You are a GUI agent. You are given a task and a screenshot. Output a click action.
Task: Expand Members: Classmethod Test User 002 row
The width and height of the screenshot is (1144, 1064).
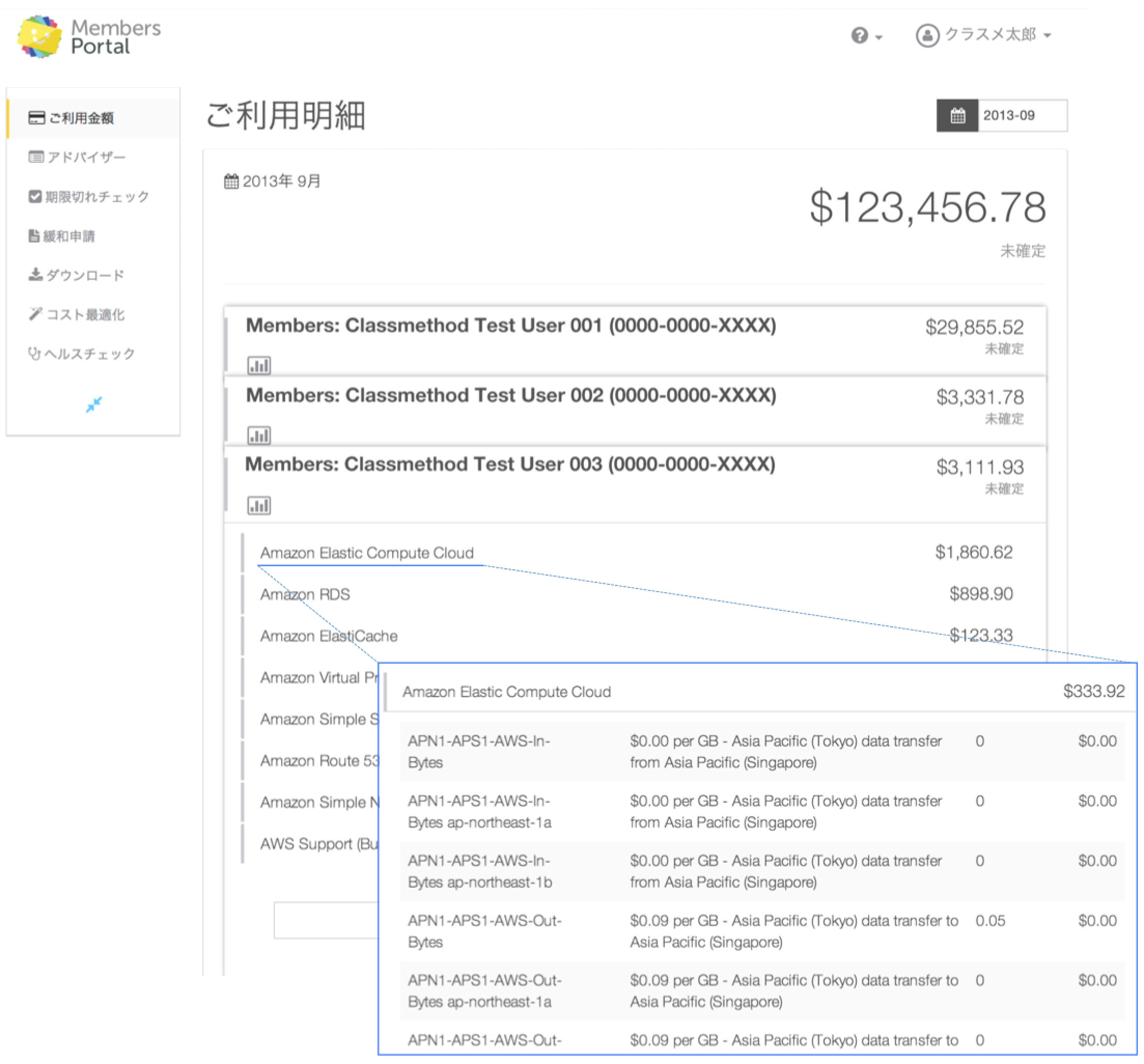635,411
